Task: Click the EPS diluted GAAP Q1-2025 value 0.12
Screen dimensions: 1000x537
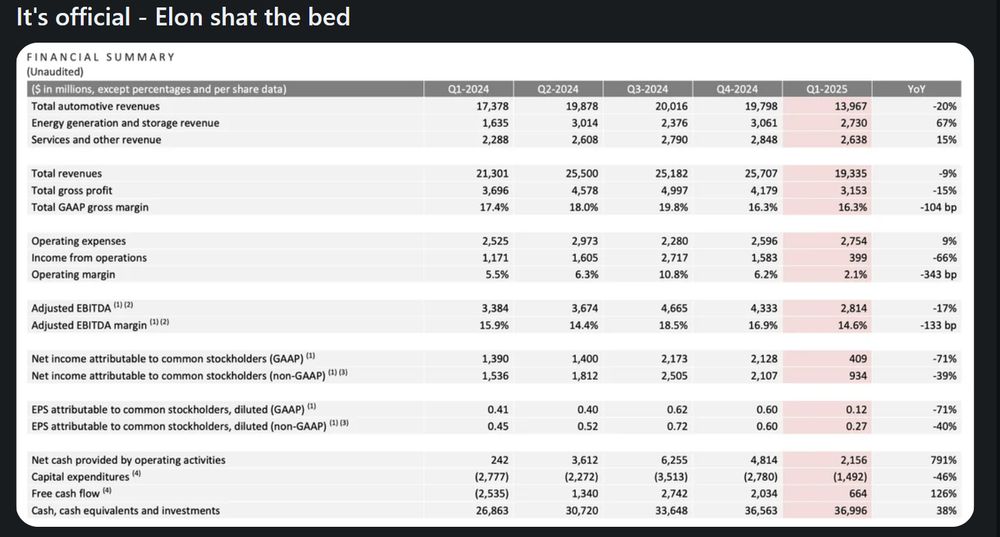Action: click(x=857, y=409)
